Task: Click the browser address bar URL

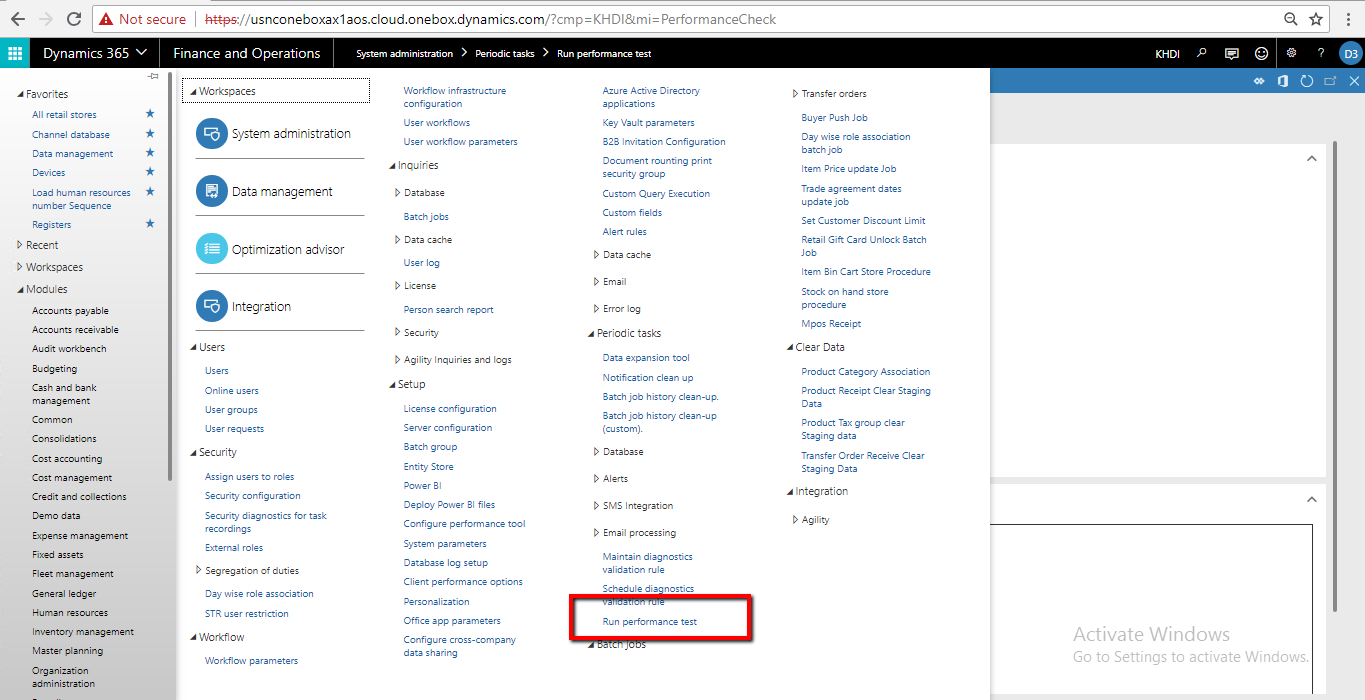Action: point(490,19)
